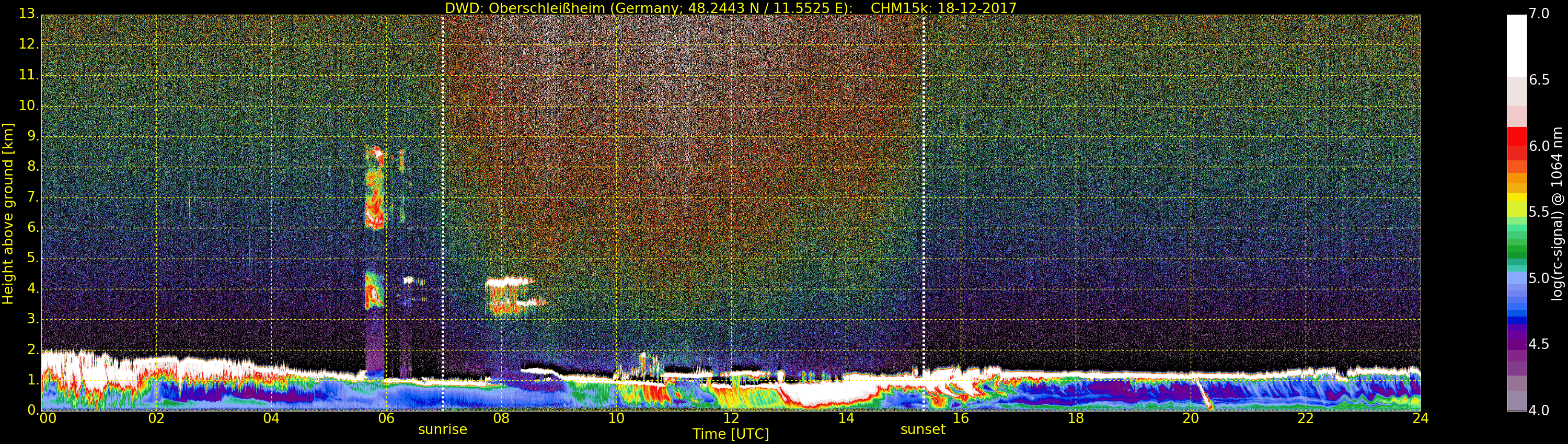
Task: Click the colorbar tick label '4.0'
Action: click(1539, 410)
